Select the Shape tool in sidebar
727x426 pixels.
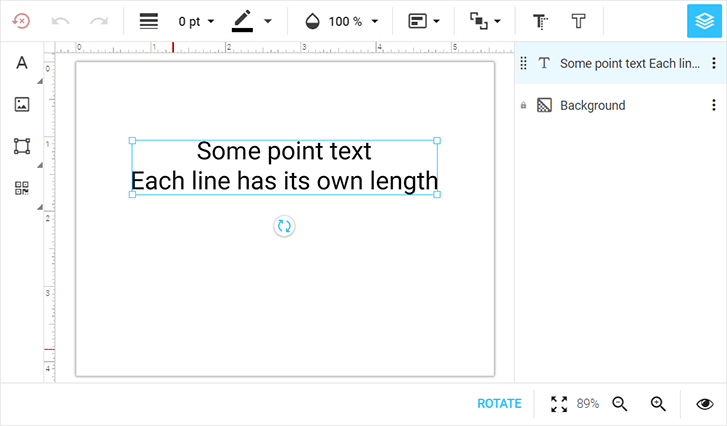click(22, 146)
